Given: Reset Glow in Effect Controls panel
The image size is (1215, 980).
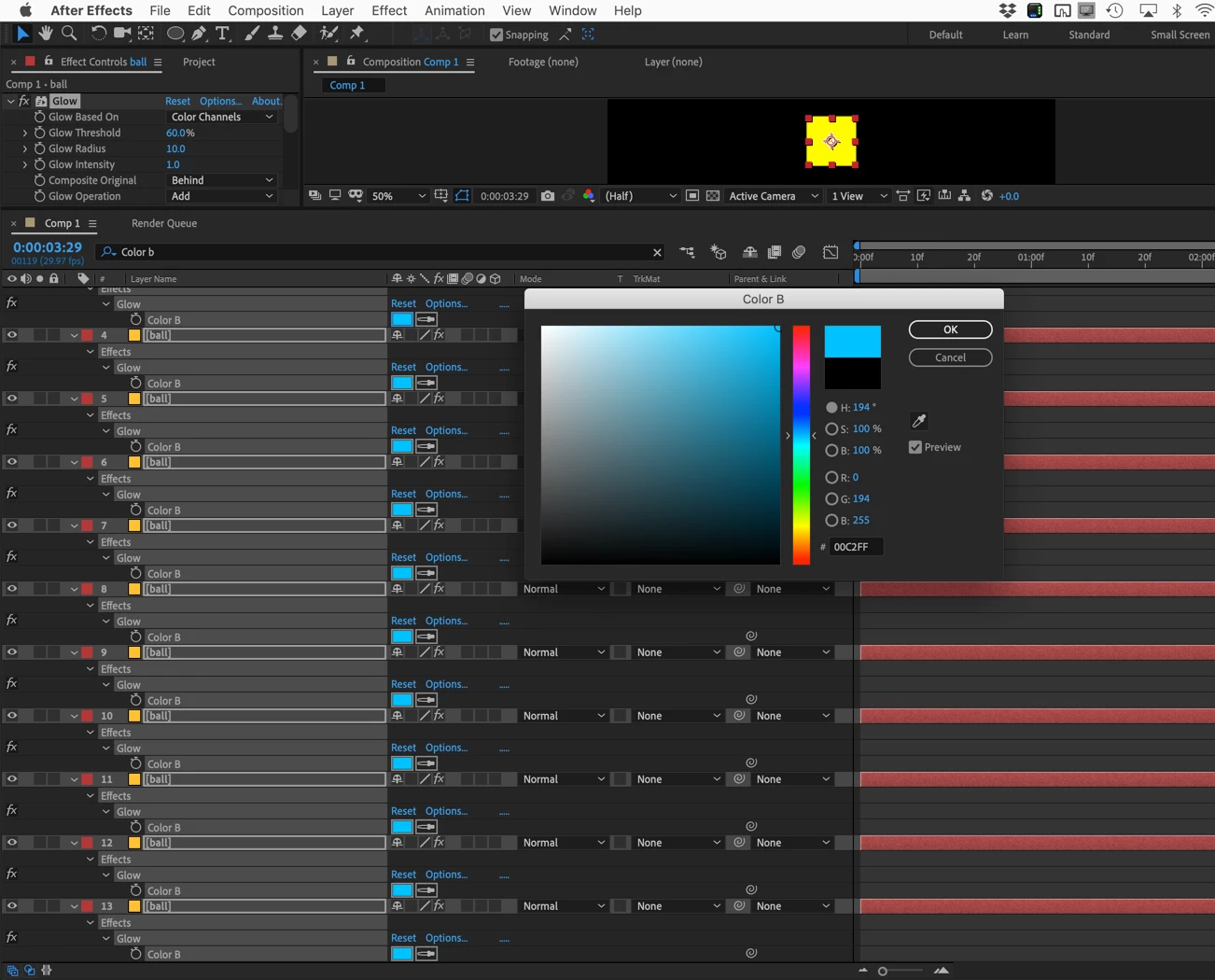Looking at the screenshot, I should [177, 101].
